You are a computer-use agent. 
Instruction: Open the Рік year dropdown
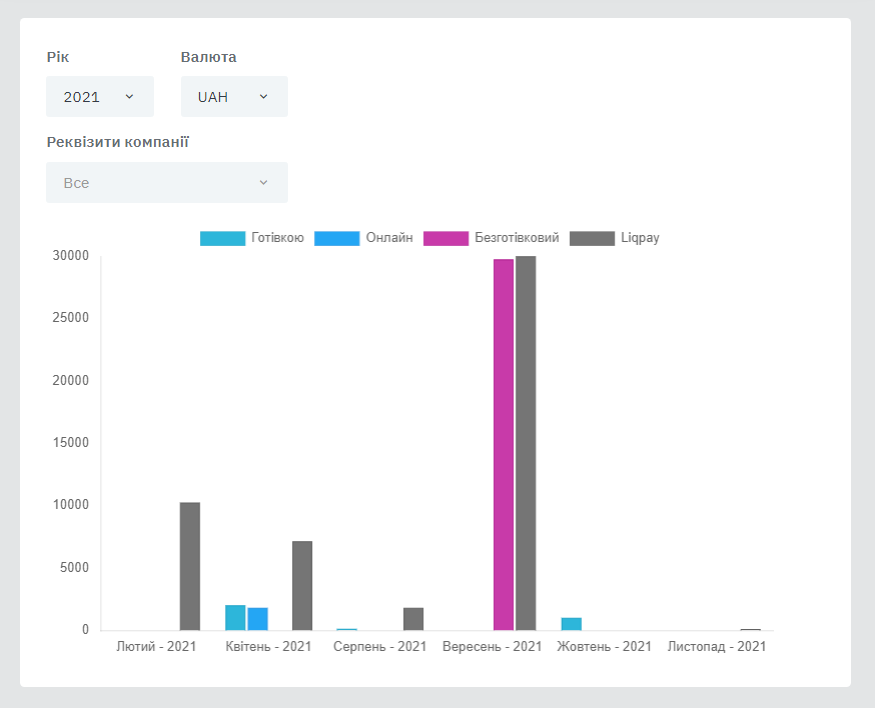click(x=99, y=97)
